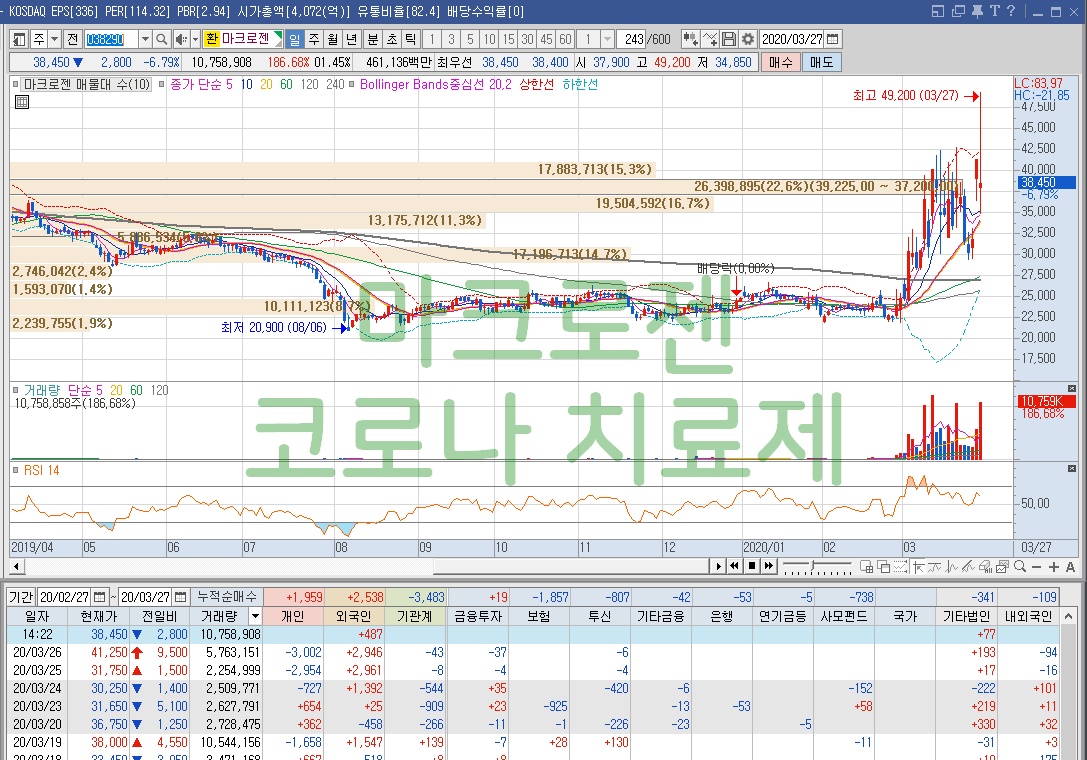
Task: Click the Bollinger Bands중심선 20,2 legend
Action: [x=435, y=84]
